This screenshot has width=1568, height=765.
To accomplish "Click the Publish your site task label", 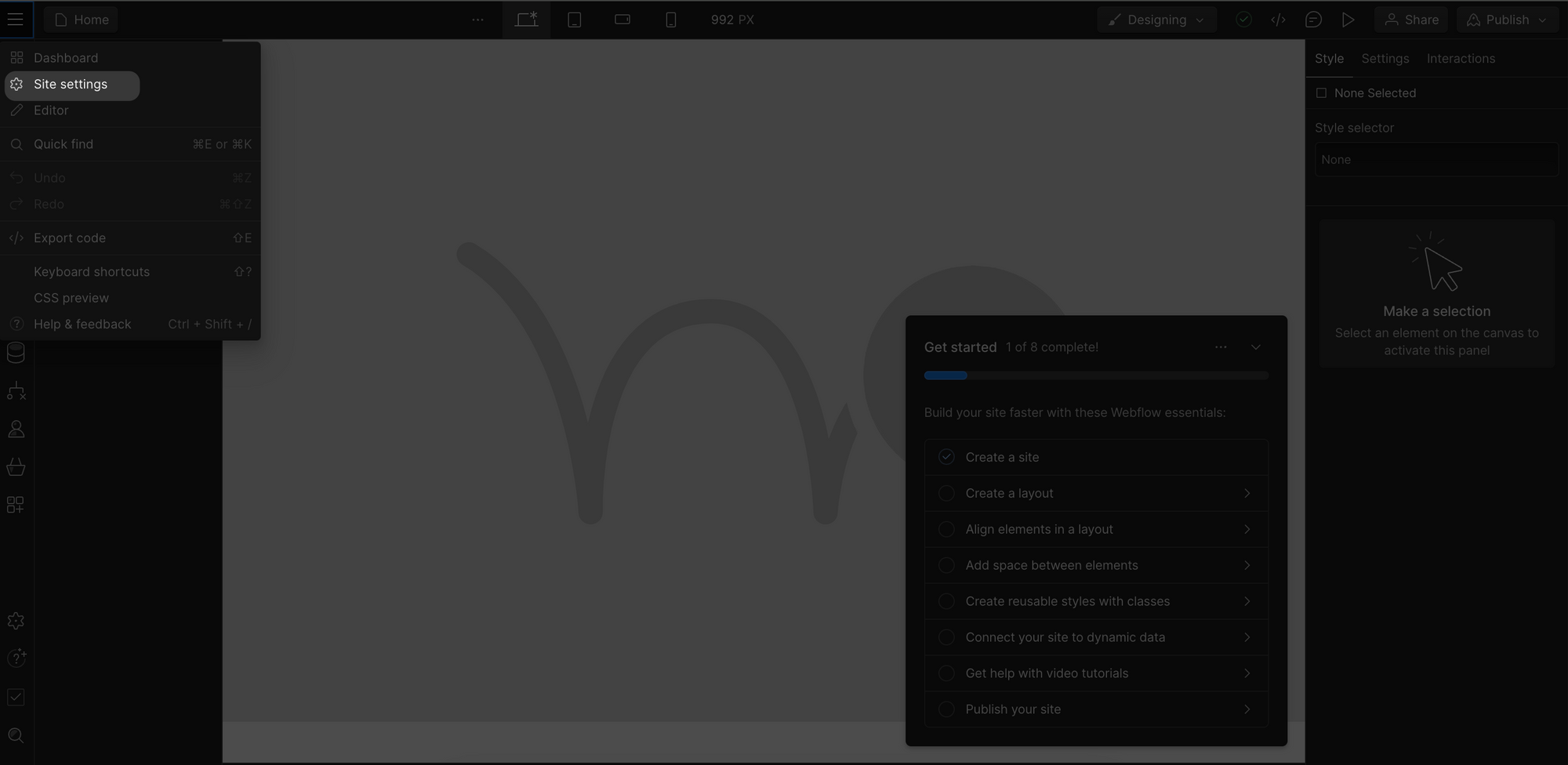I will point(1013,709).
